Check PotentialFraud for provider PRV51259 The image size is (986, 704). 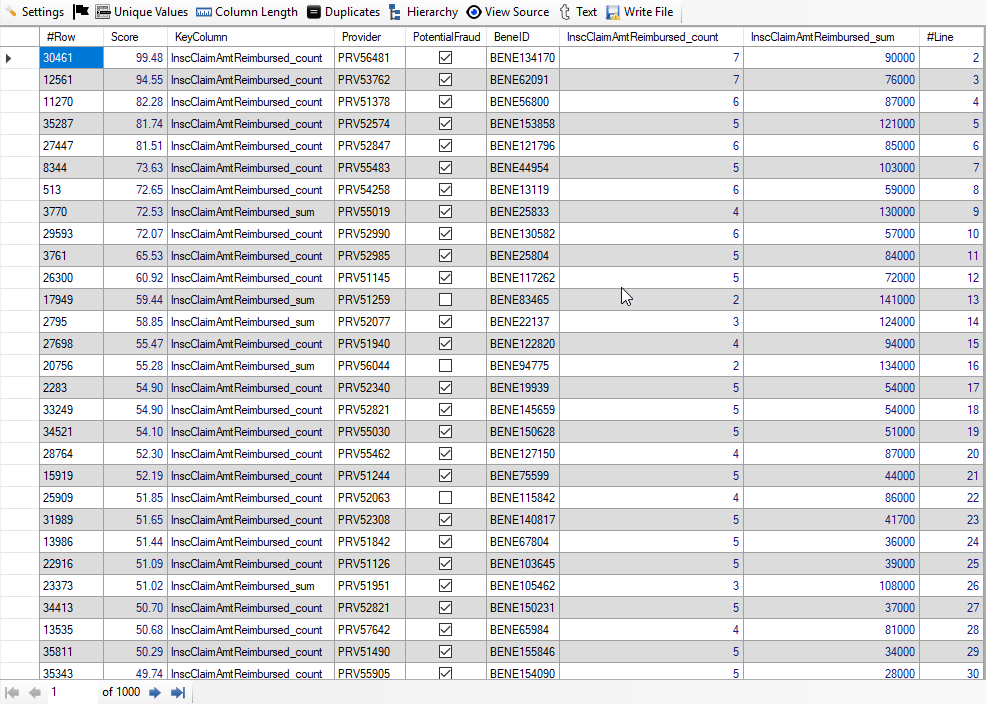click(x=445, y=300)
